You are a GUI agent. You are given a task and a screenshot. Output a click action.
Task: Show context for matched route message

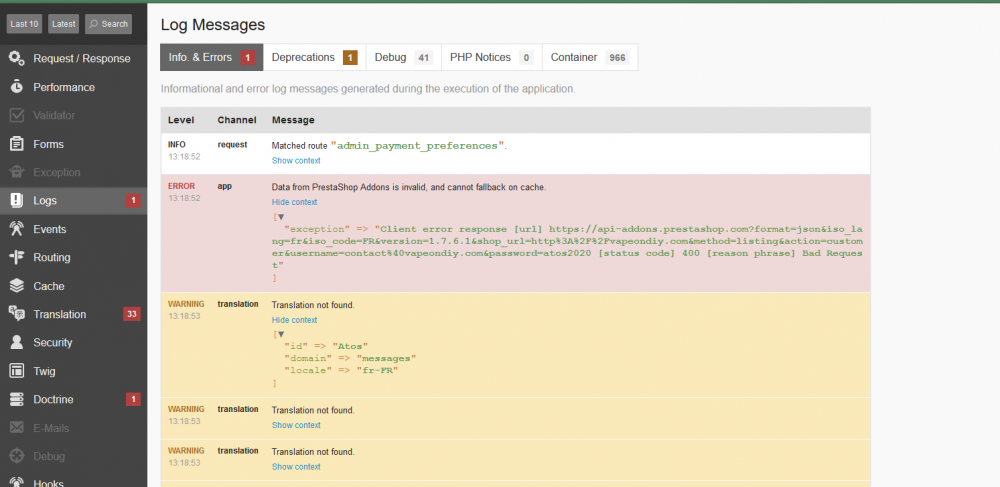296,161
